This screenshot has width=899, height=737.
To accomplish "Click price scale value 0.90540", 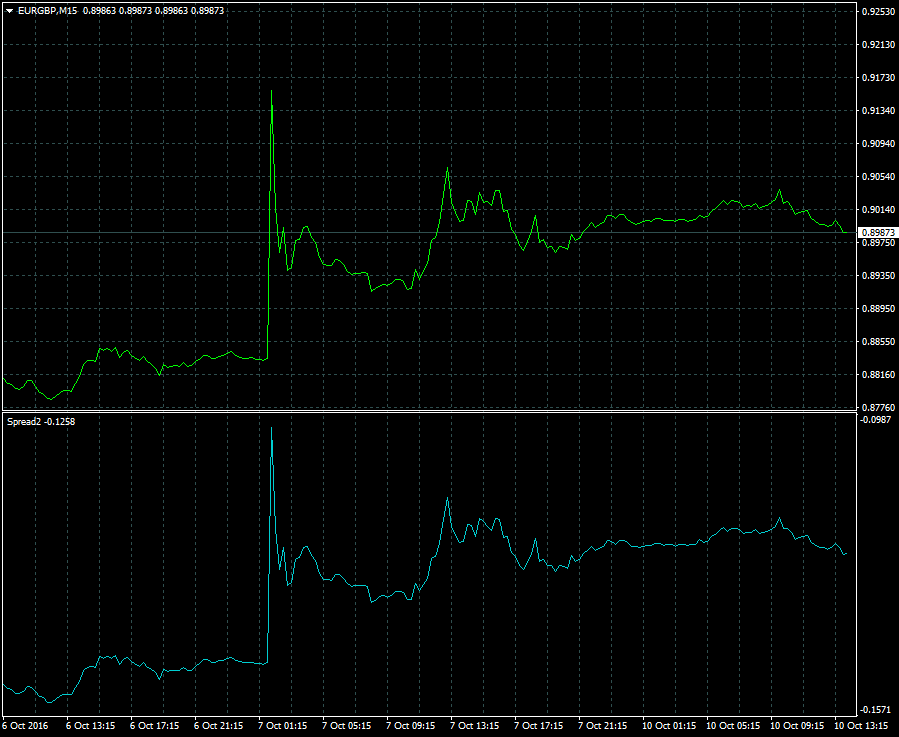I will click(x=878, y=177).
